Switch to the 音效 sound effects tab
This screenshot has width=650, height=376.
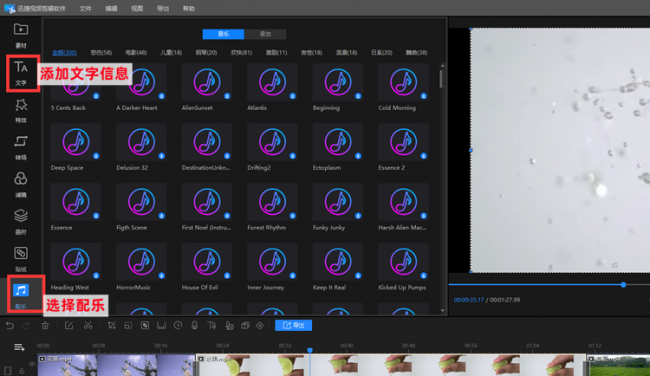click(265, 34)
